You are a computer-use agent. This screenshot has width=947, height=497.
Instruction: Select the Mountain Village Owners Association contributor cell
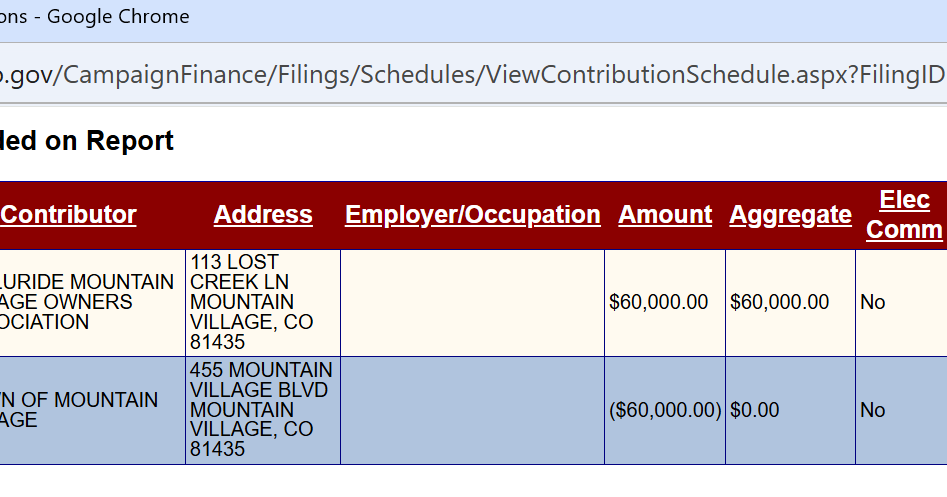[92, 303]
